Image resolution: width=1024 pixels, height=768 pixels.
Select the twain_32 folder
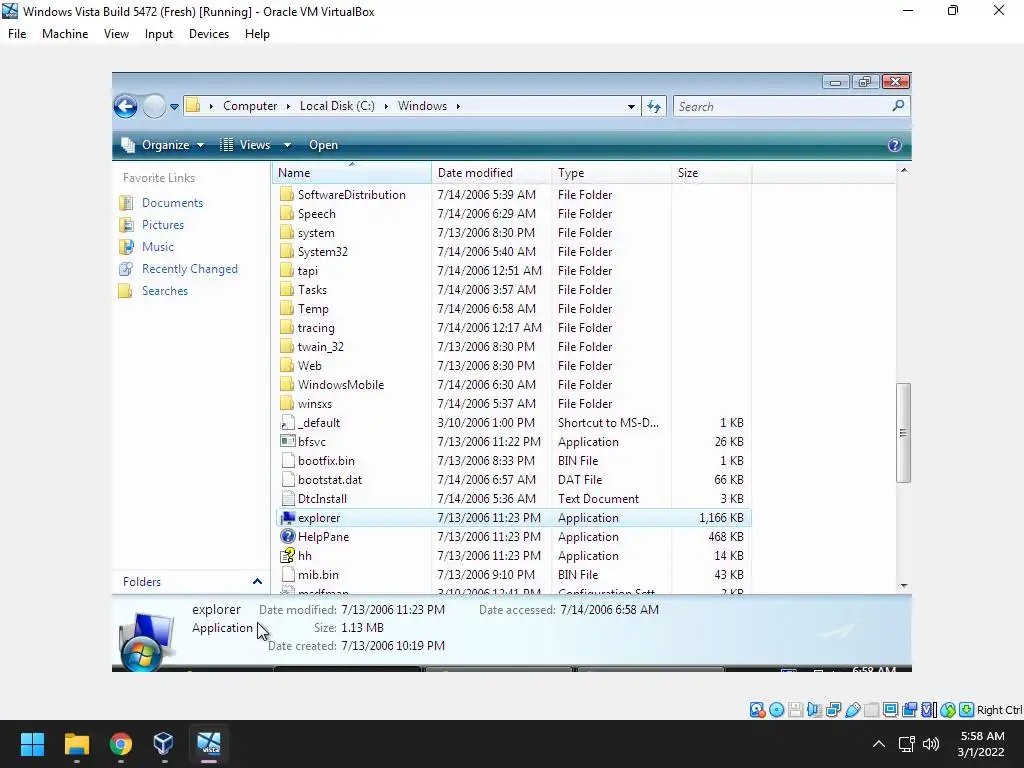(321, 347)
